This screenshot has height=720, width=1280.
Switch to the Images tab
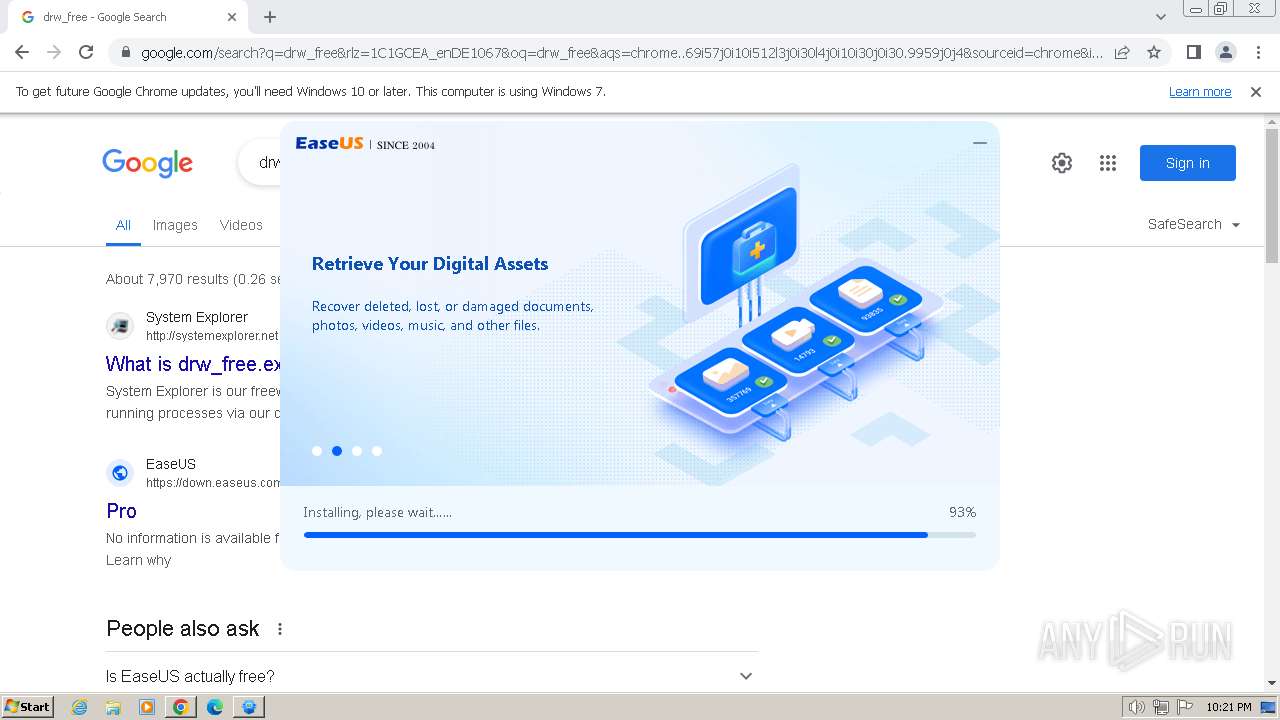(x=175, y=225)
